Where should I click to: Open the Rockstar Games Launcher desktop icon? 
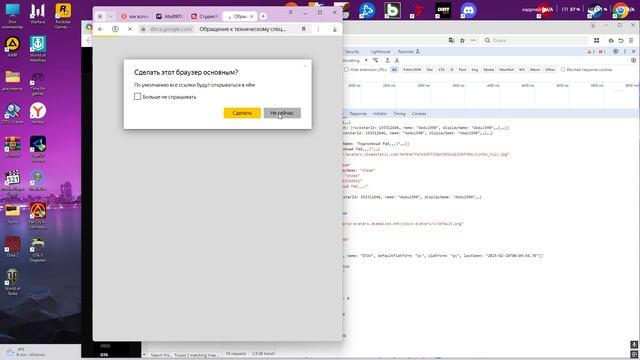coord(63,16)
